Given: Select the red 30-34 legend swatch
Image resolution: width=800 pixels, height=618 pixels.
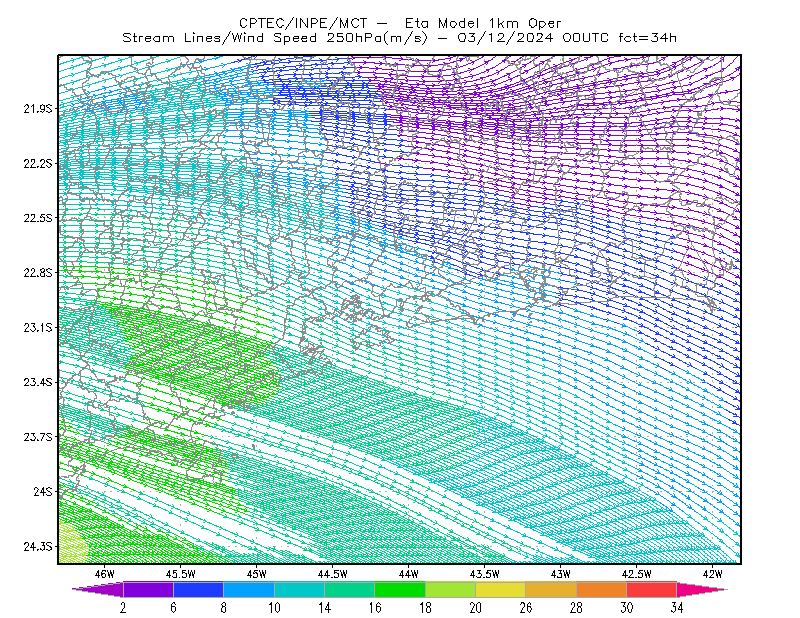Looking at the screenshot, I should (652, 589).
